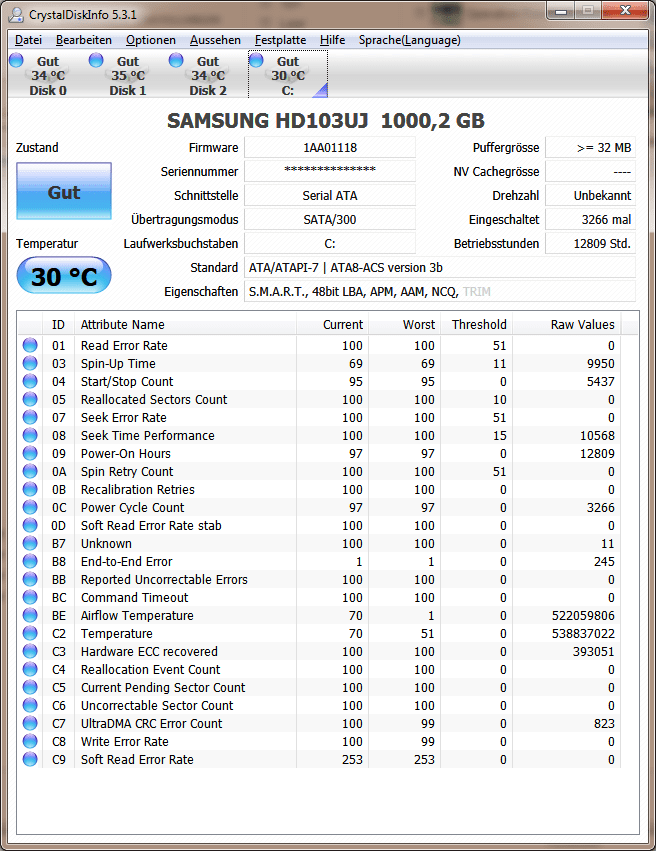Click the Standard field ATA/ATAPI-7
Viewport: 656px width, 851px height.
440,268
